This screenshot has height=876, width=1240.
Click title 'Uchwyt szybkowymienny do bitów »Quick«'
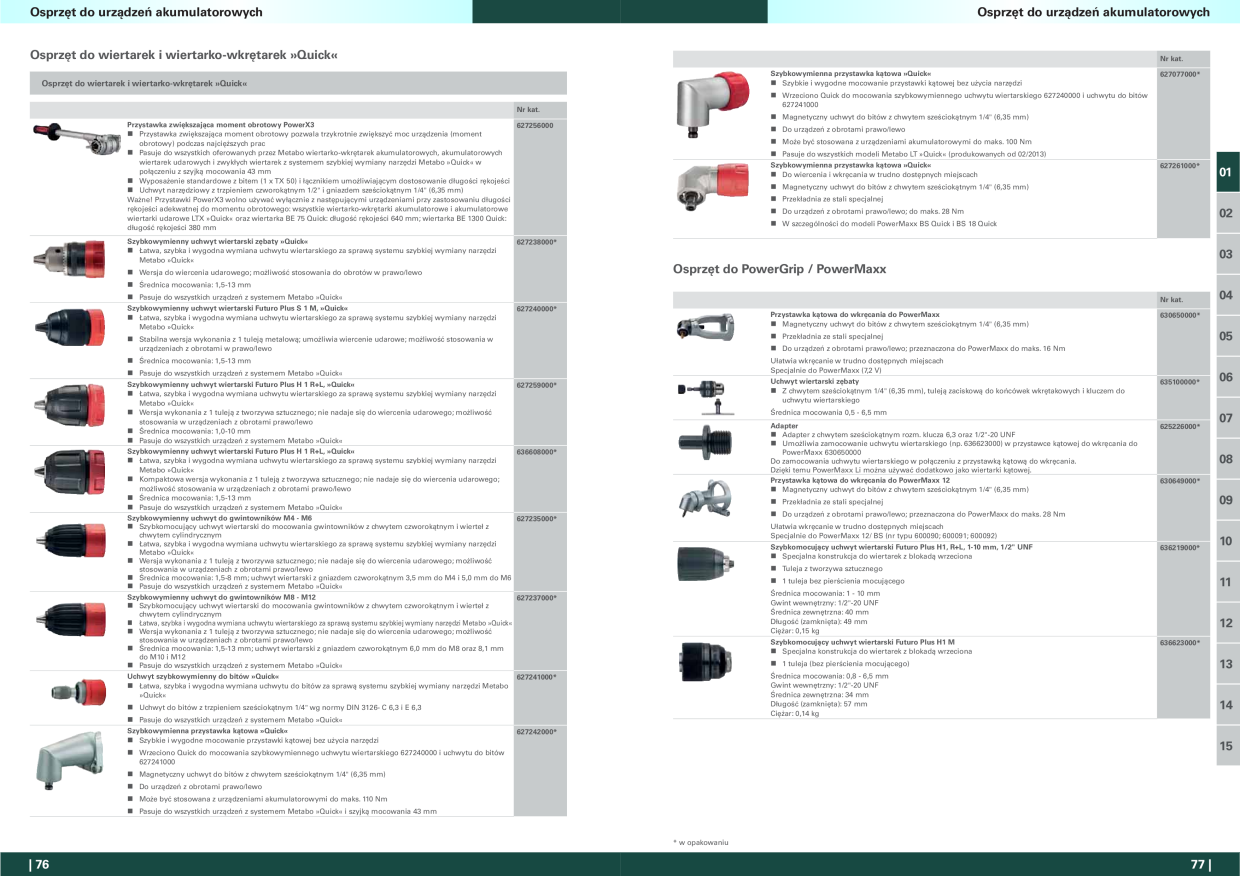pos(203,676)
